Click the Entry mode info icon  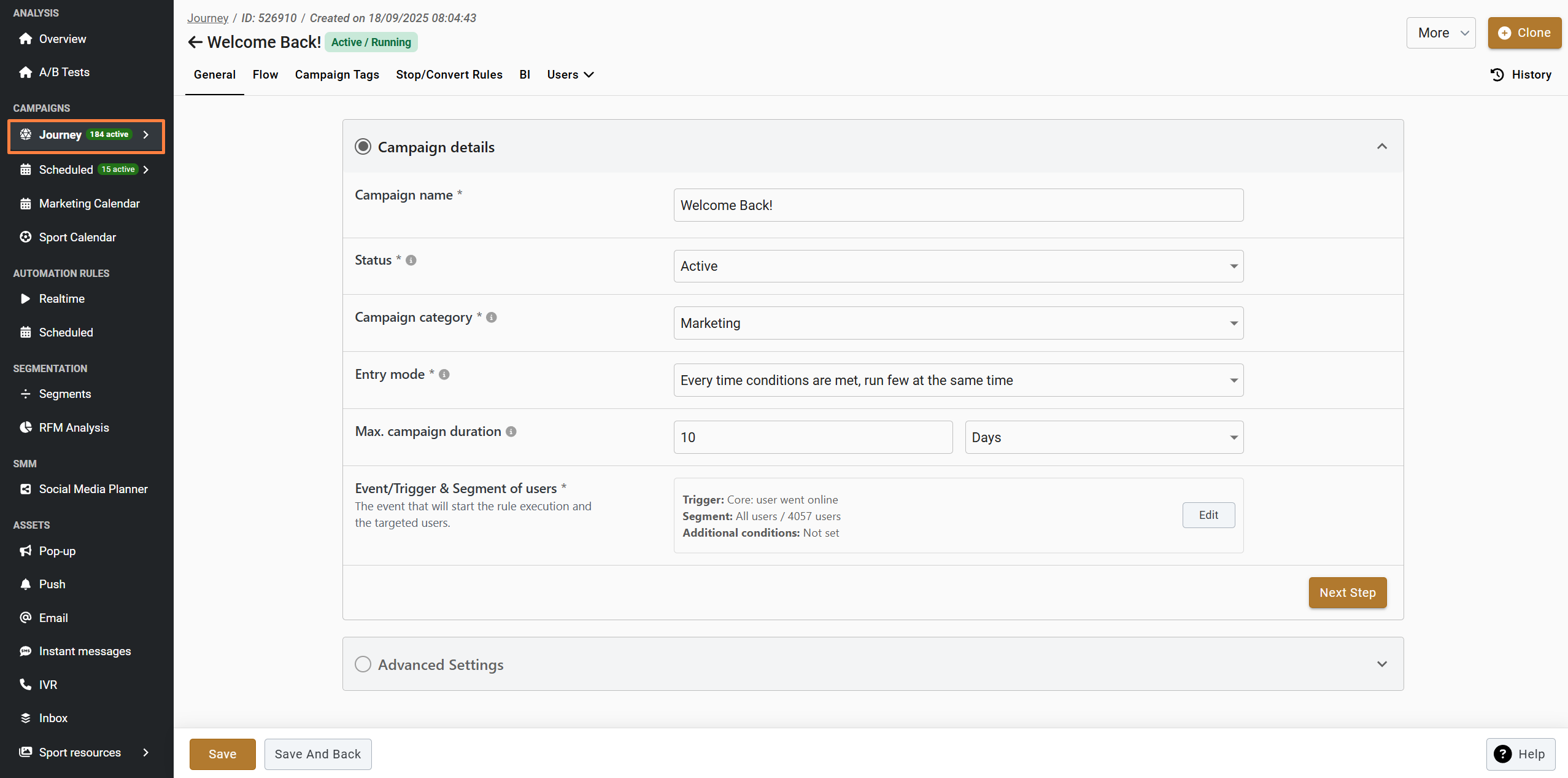pyautogui.click(x=444, y=375)
